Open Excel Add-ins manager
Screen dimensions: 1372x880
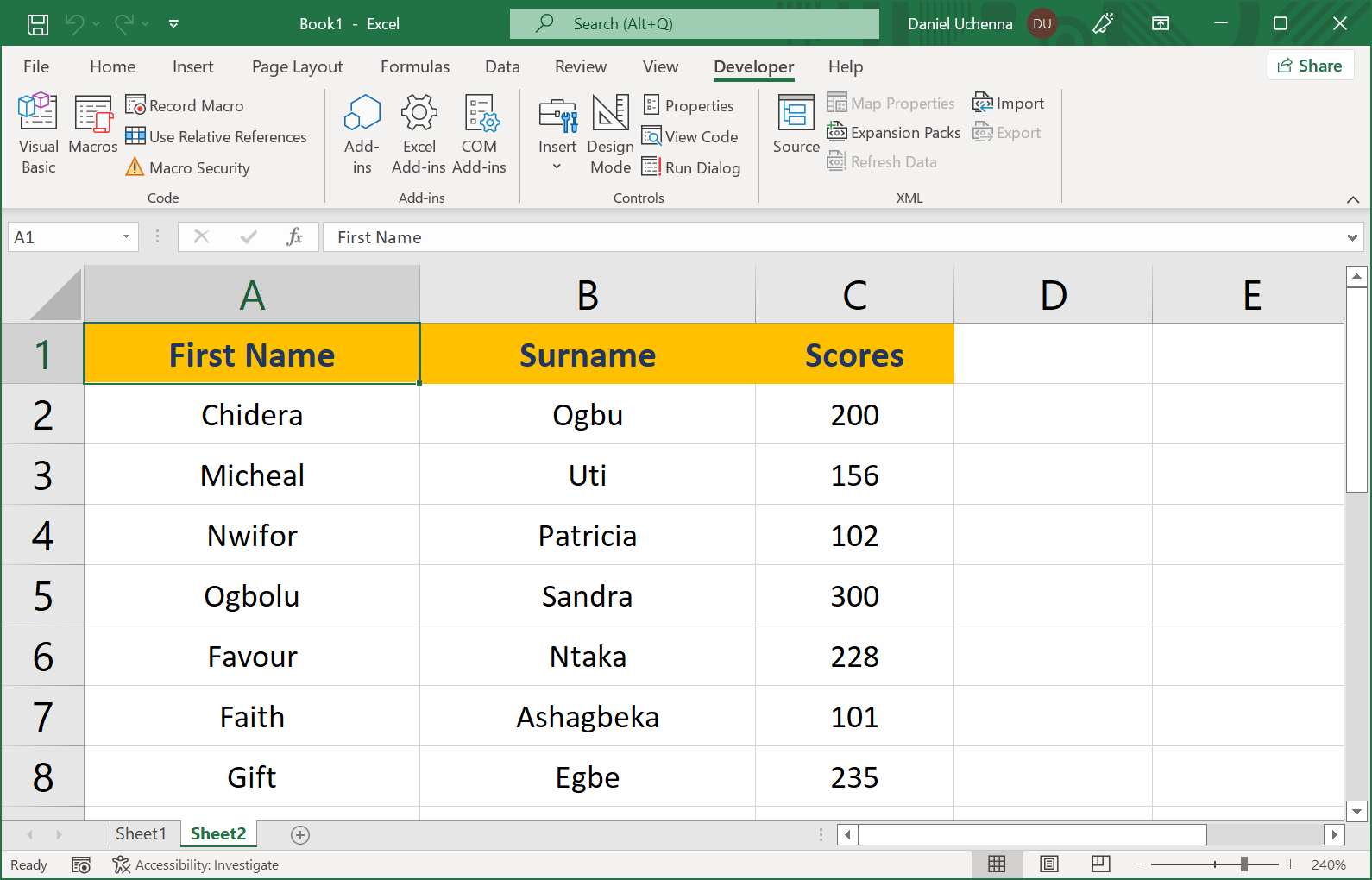point(419,132)
